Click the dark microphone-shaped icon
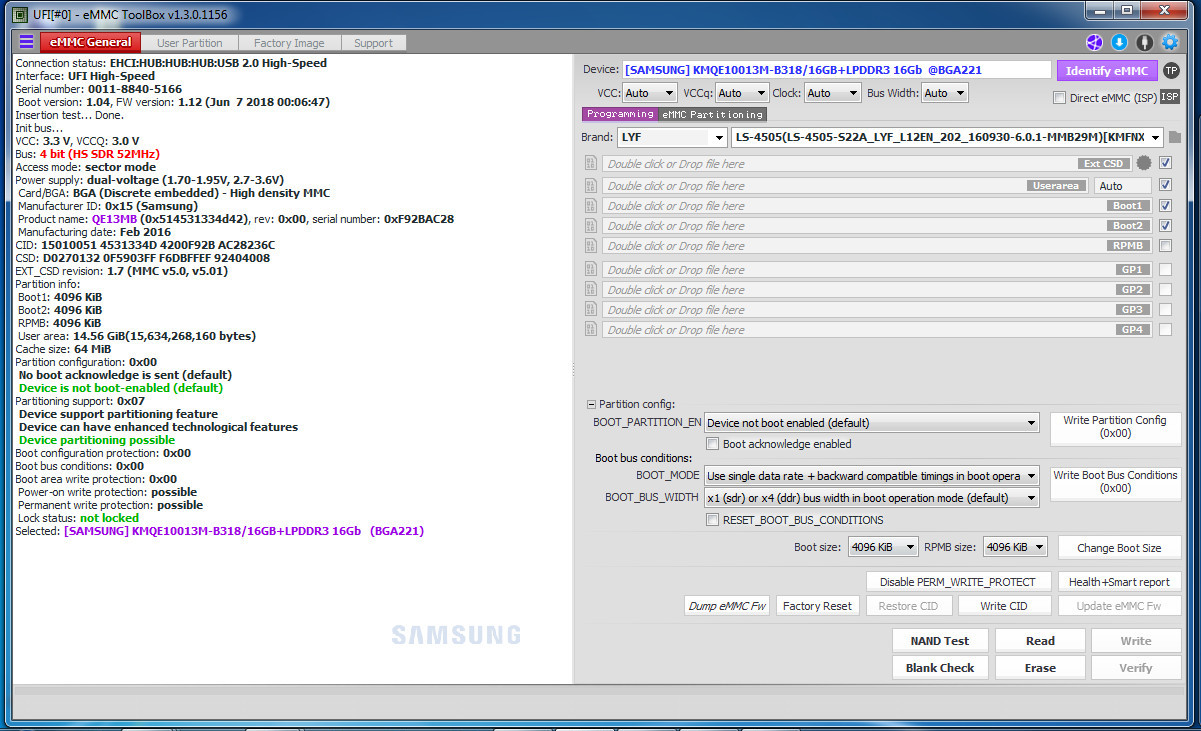This screenshot has width=1201, height=731. click(x=1144, y=42)
